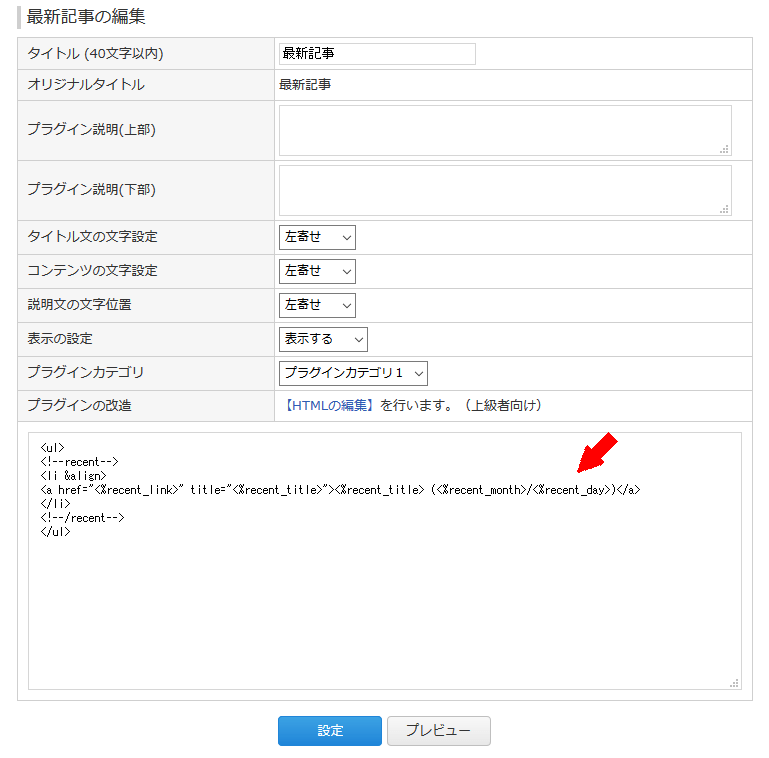The image size is (769, 758).
Task: Click the <!--/recent--> line in code
Action: 82,518
